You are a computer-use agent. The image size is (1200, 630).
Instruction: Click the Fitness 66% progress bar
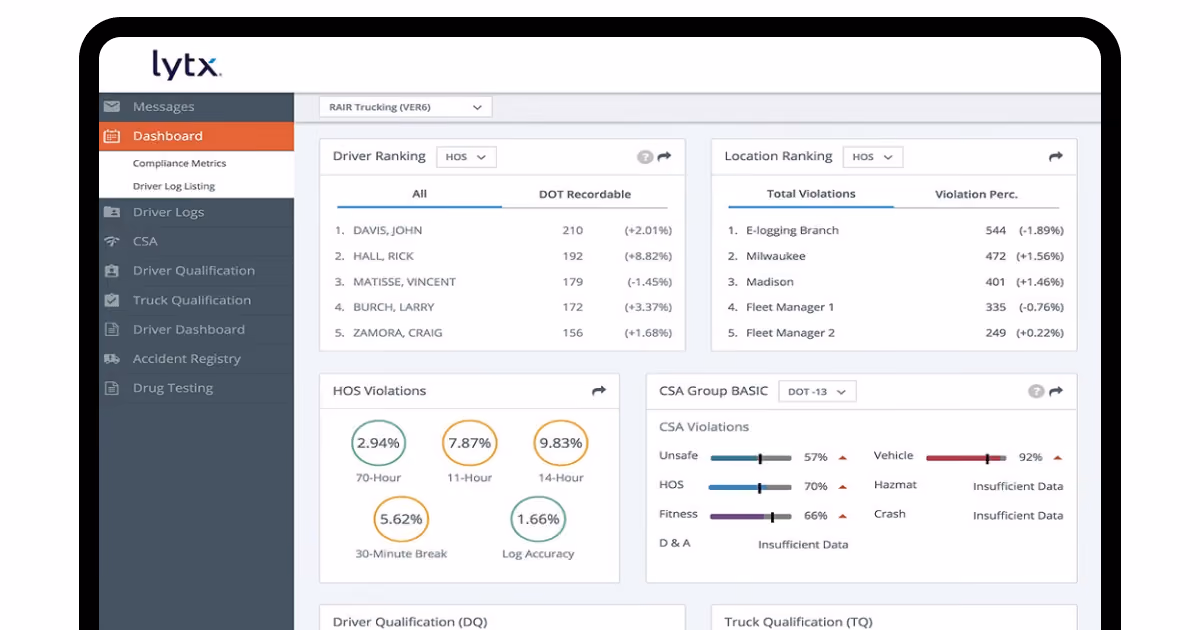coord(751,517)
